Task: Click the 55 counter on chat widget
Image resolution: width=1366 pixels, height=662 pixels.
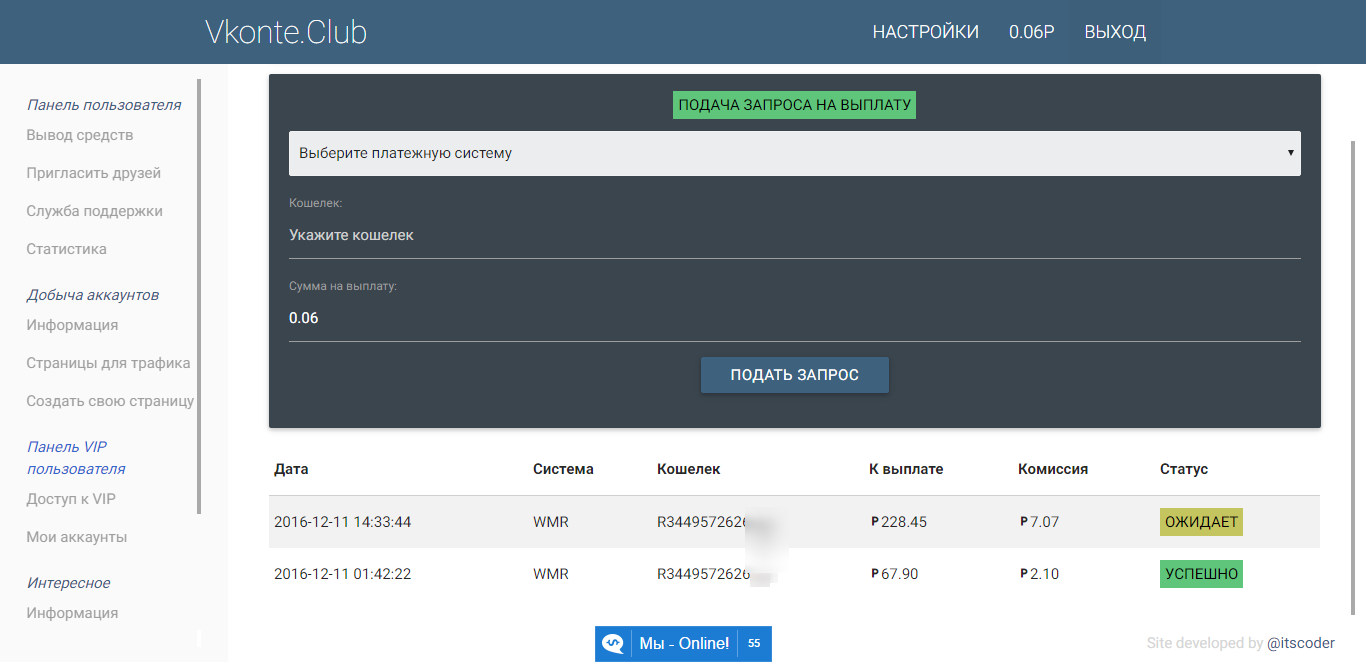Action: click(754, 644)
